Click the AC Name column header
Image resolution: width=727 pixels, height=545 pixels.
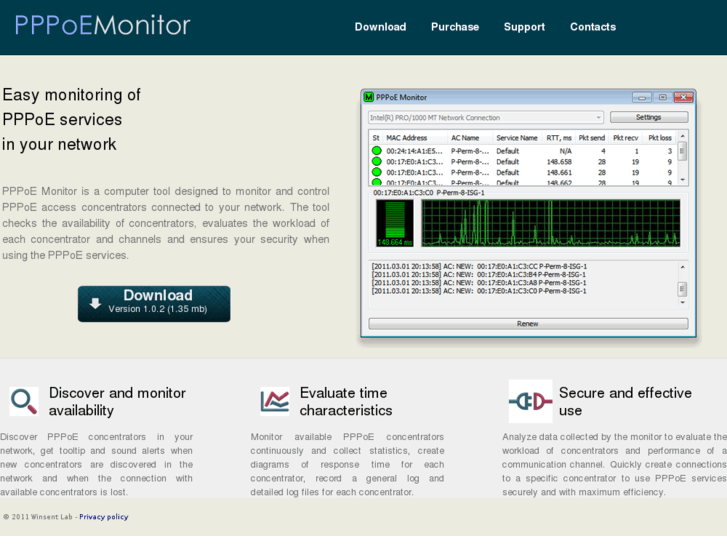tap(465, 138)
